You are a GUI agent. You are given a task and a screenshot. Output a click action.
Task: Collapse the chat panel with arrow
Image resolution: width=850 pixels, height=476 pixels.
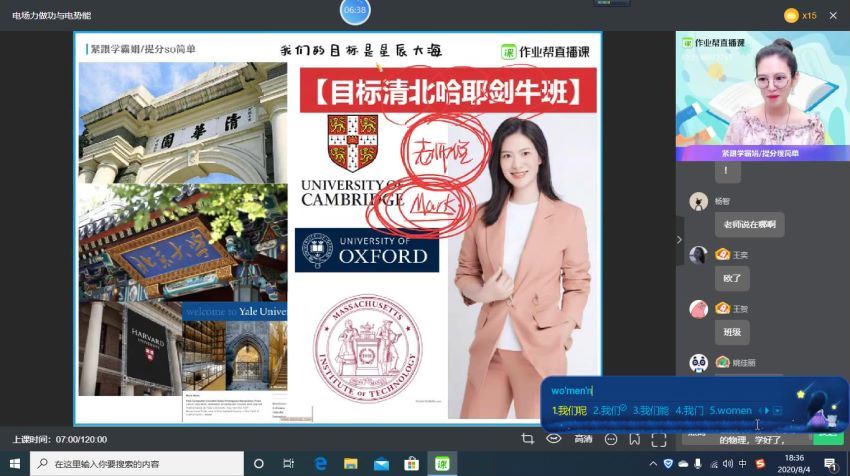pos(679,240)
